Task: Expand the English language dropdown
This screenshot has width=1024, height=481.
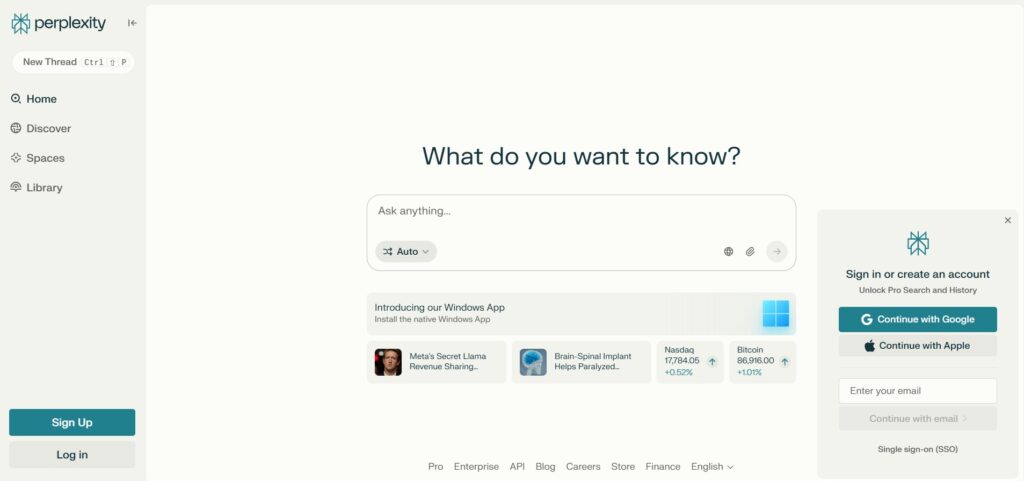Action: (712, 467)
